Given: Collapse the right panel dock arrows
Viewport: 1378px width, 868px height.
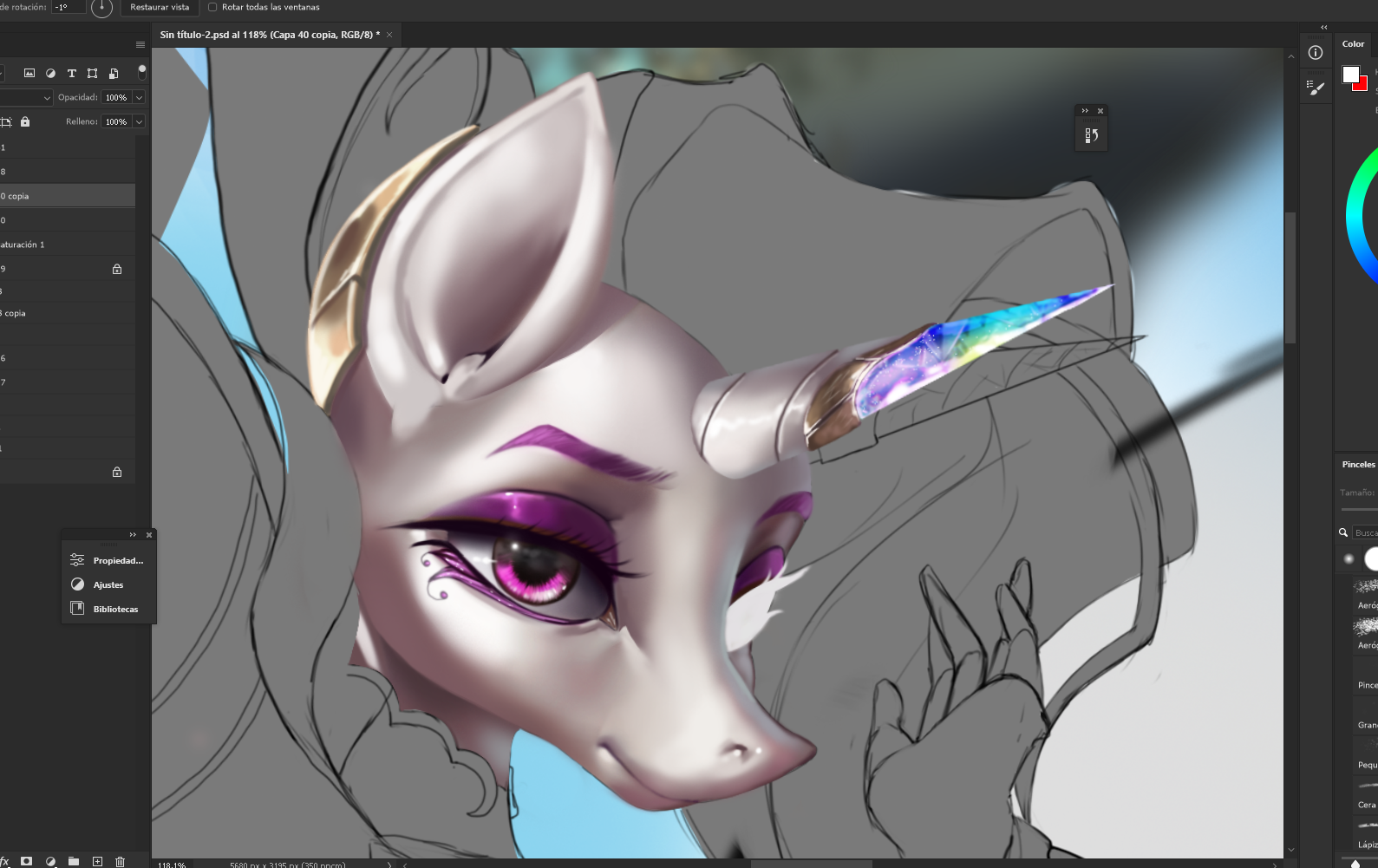Looking at the screenshot, I should 1324,28.
